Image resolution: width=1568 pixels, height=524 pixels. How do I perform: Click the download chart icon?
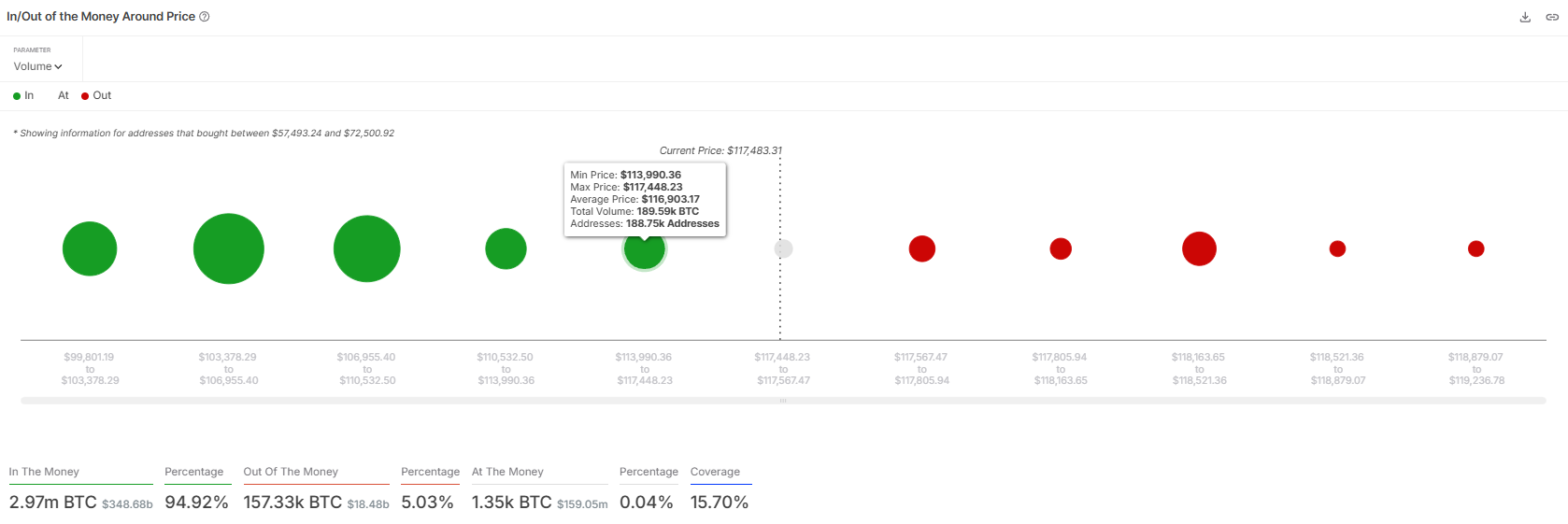pyautogui.click(x=1525, y=17)
